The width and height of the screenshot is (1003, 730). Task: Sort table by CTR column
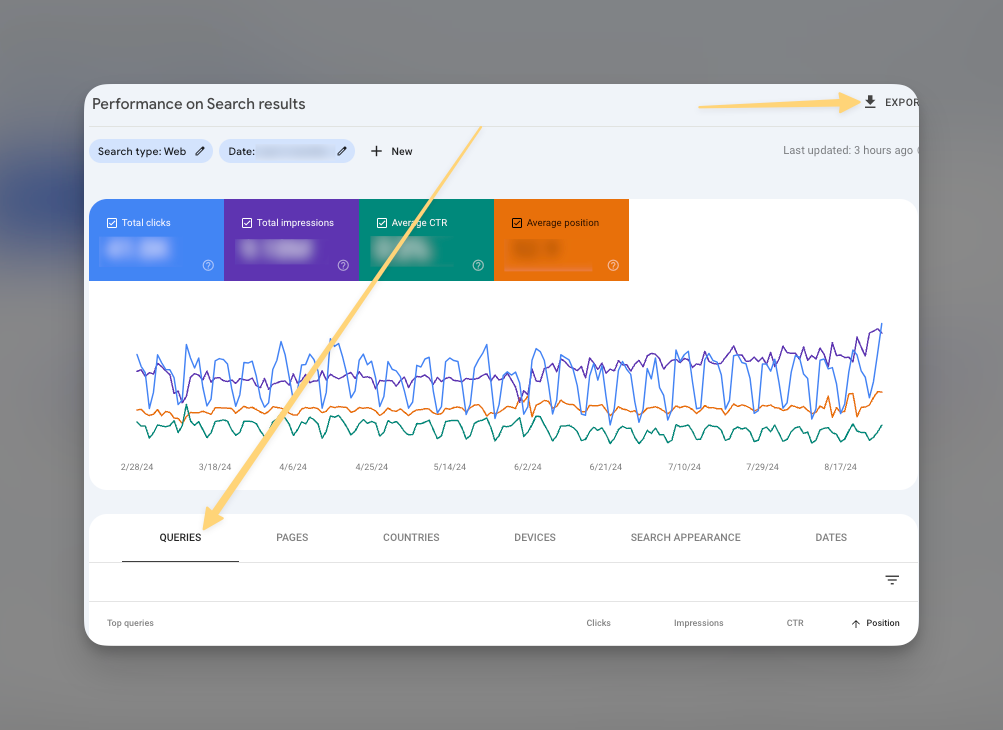coord(795,623)
